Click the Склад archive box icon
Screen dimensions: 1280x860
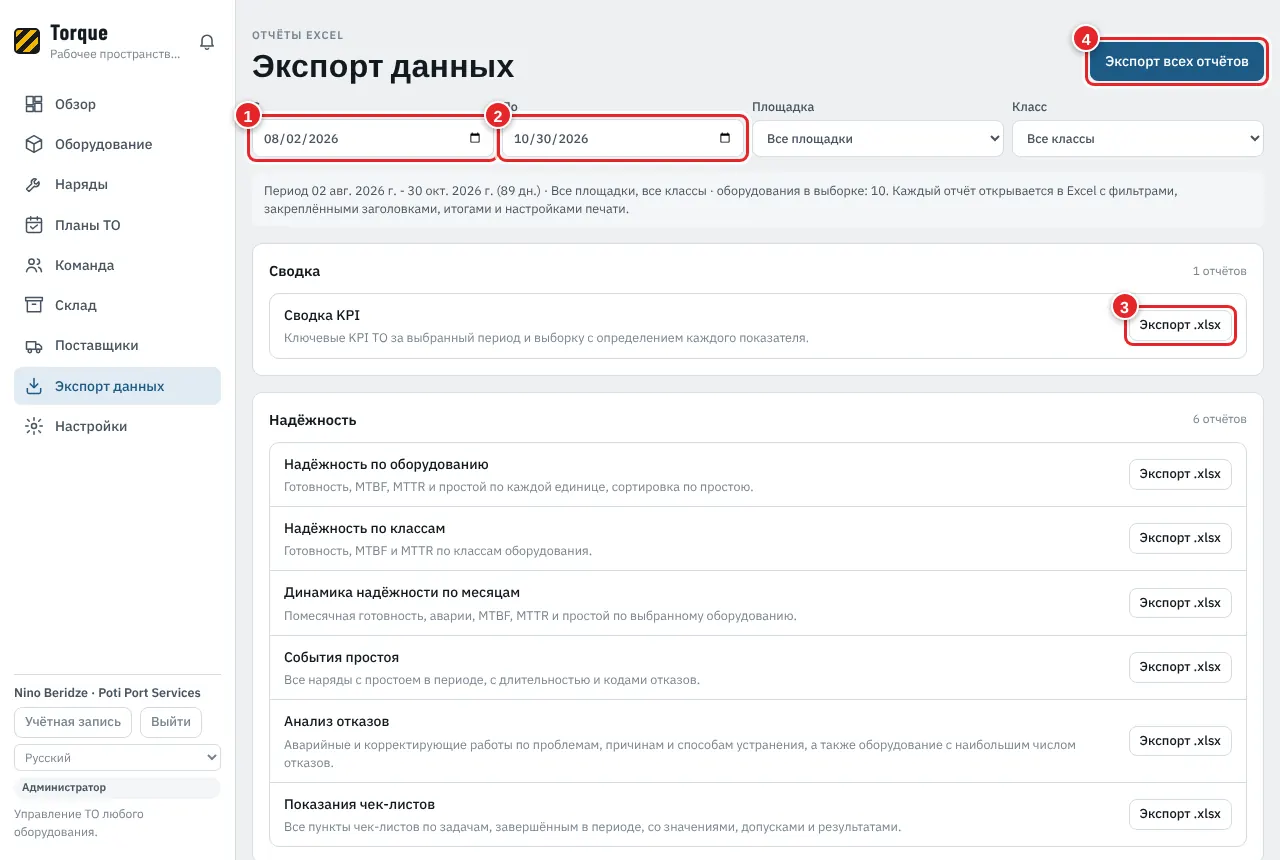click(x=34, y=305)
